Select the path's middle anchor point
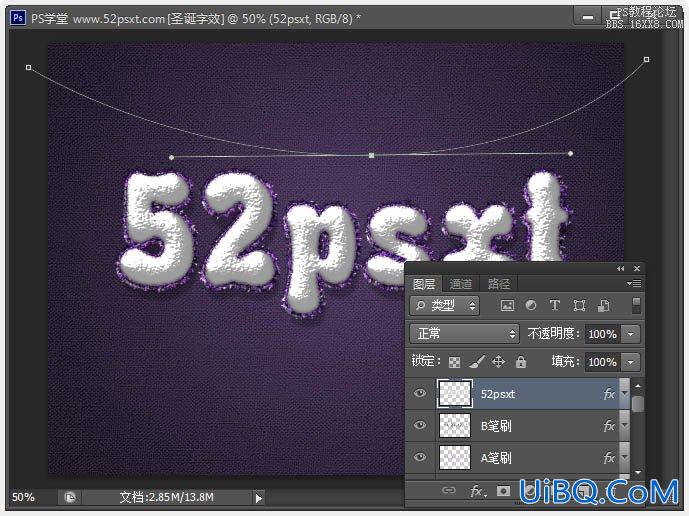The width and height of the screenshot is (689, 516). (x=371, y=156)
